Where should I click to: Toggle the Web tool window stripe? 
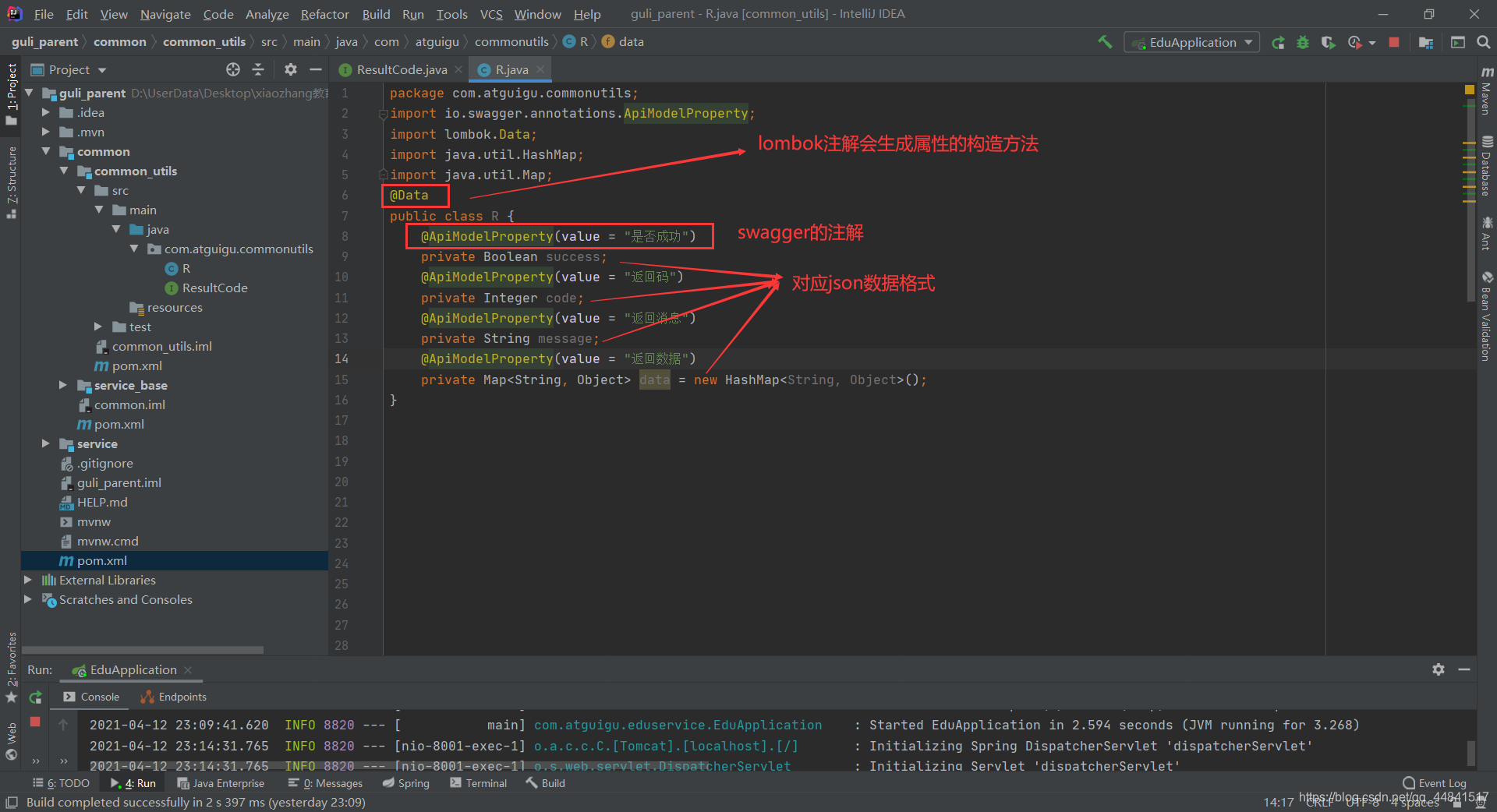pyautogui.click(x=11, y=741)
